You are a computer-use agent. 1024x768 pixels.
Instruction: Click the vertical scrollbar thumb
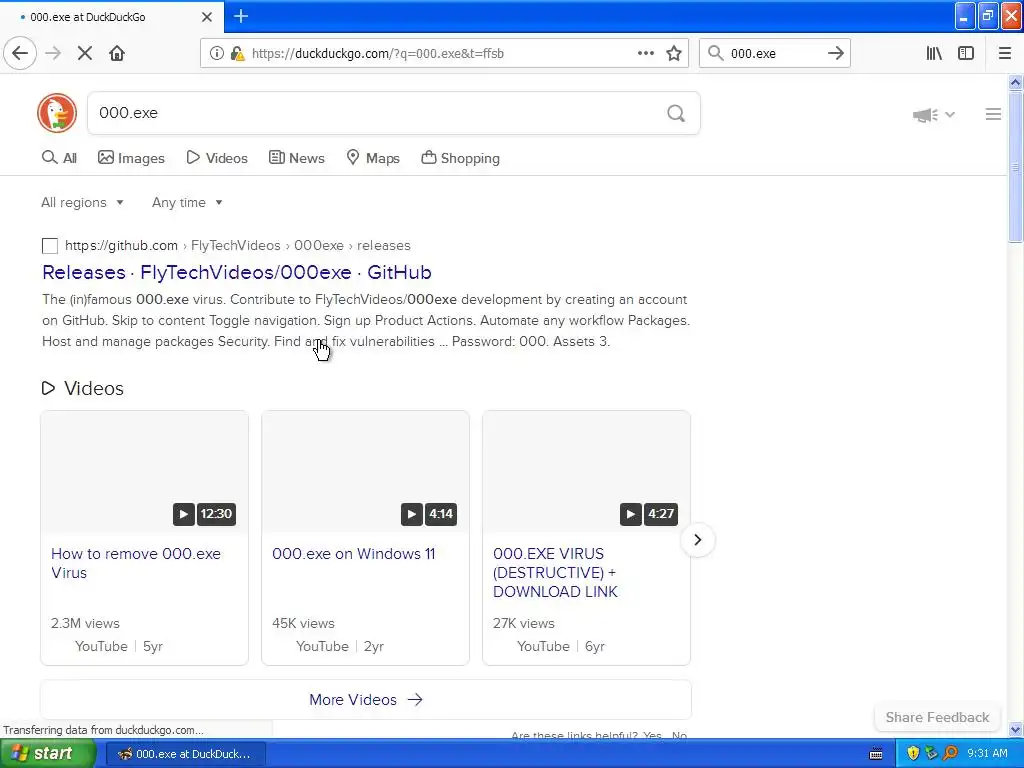click(x=1016, y=167)
